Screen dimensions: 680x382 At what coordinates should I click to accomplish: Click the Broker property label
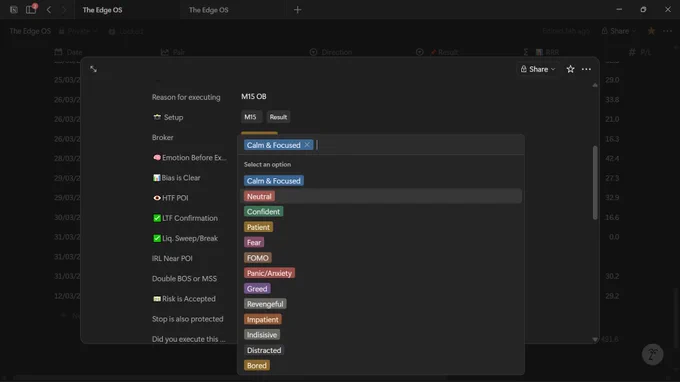(x=163, y=137)
